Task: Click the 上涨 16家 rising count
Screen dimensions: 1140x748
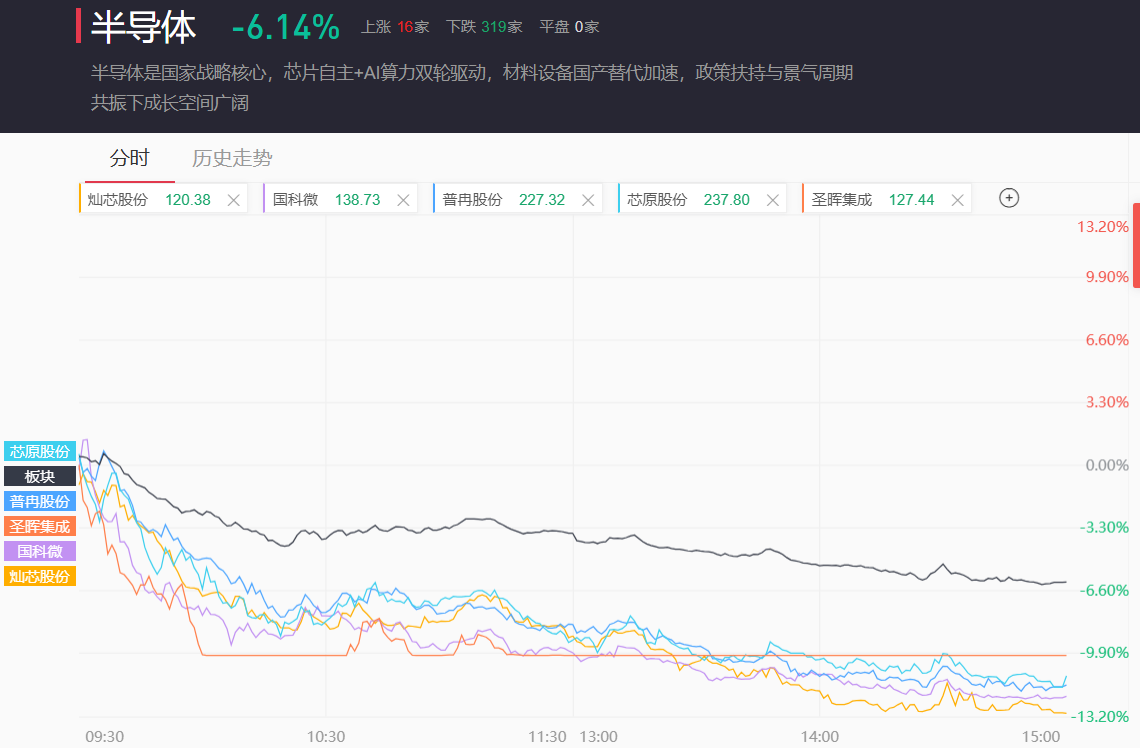Action: coord(395,27)
